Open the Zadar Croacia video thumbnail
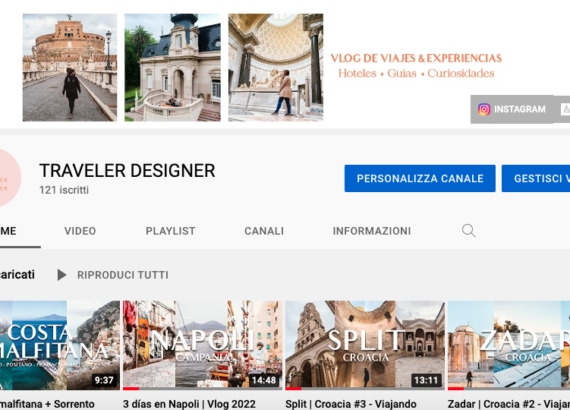Screen dimensions: 570x410 tap(509, 345)
